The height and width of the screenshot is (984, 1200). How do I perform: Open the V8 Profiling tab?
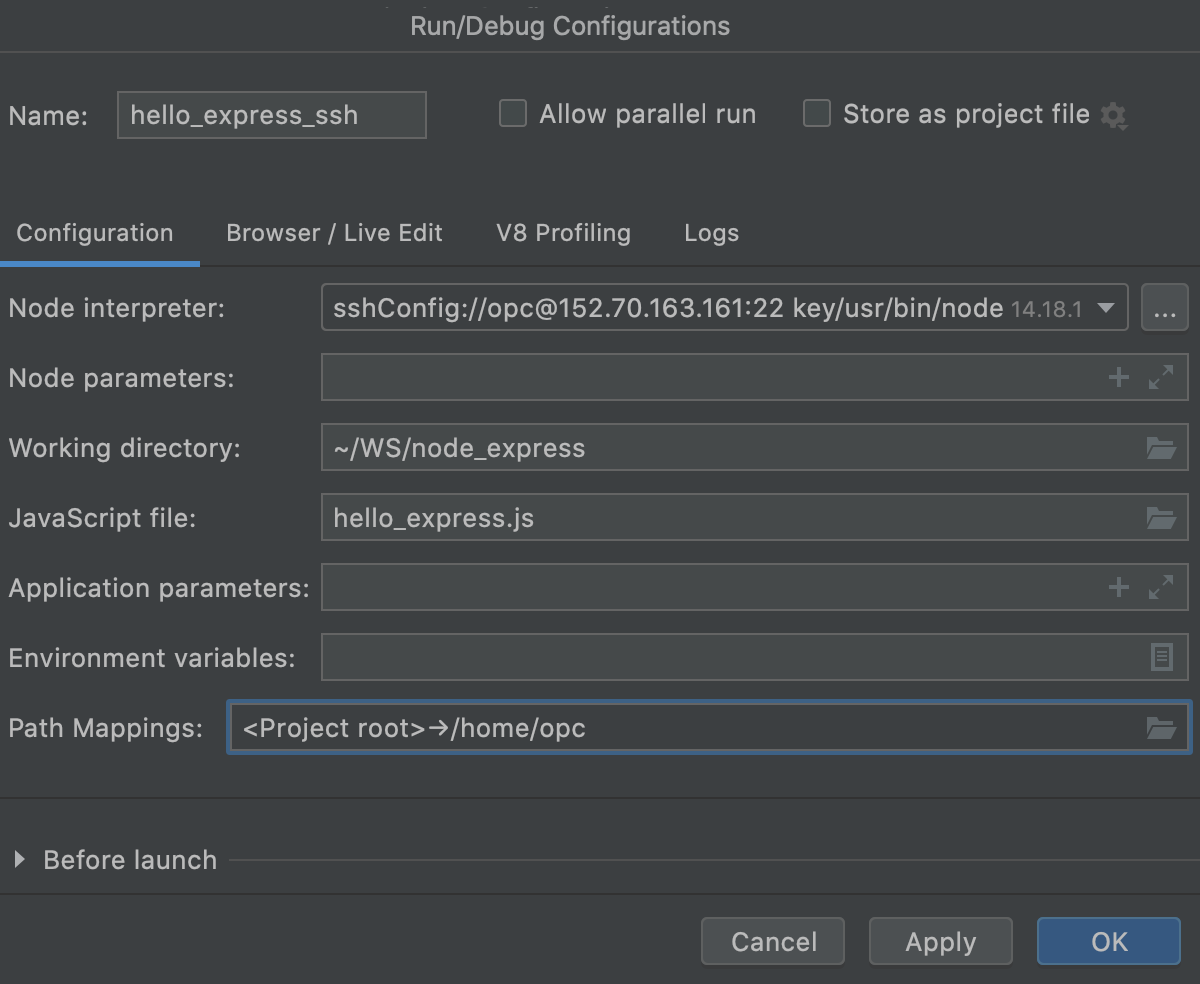(x=563, y=232)
